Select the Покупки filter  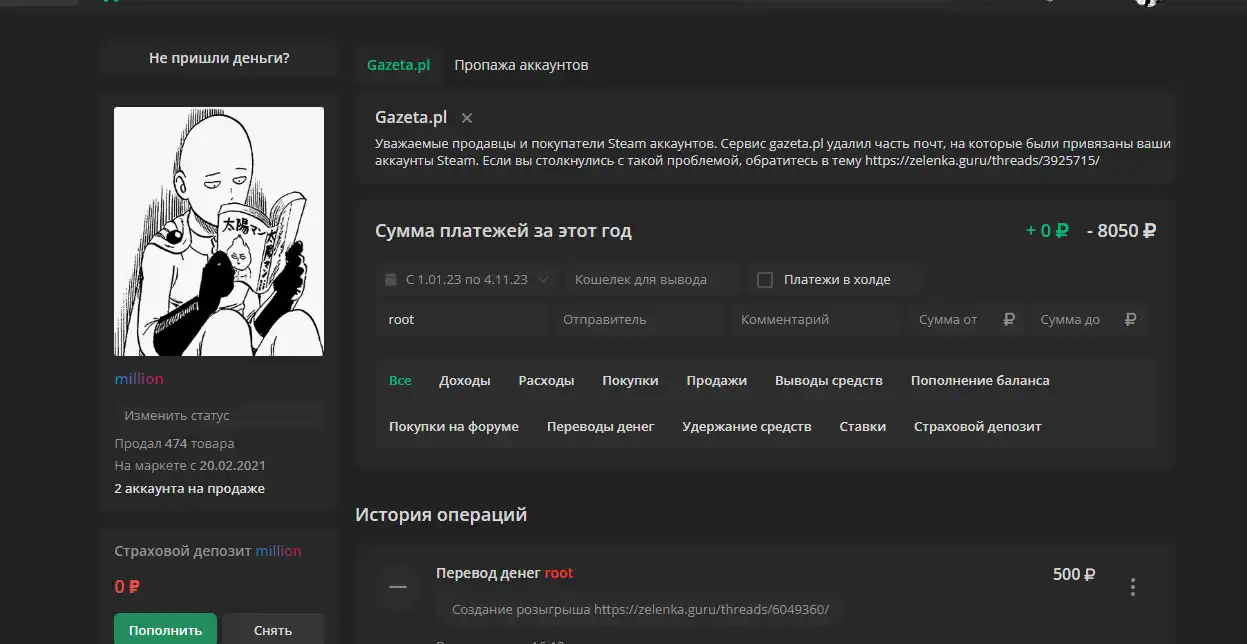click(x=630, y=381)
